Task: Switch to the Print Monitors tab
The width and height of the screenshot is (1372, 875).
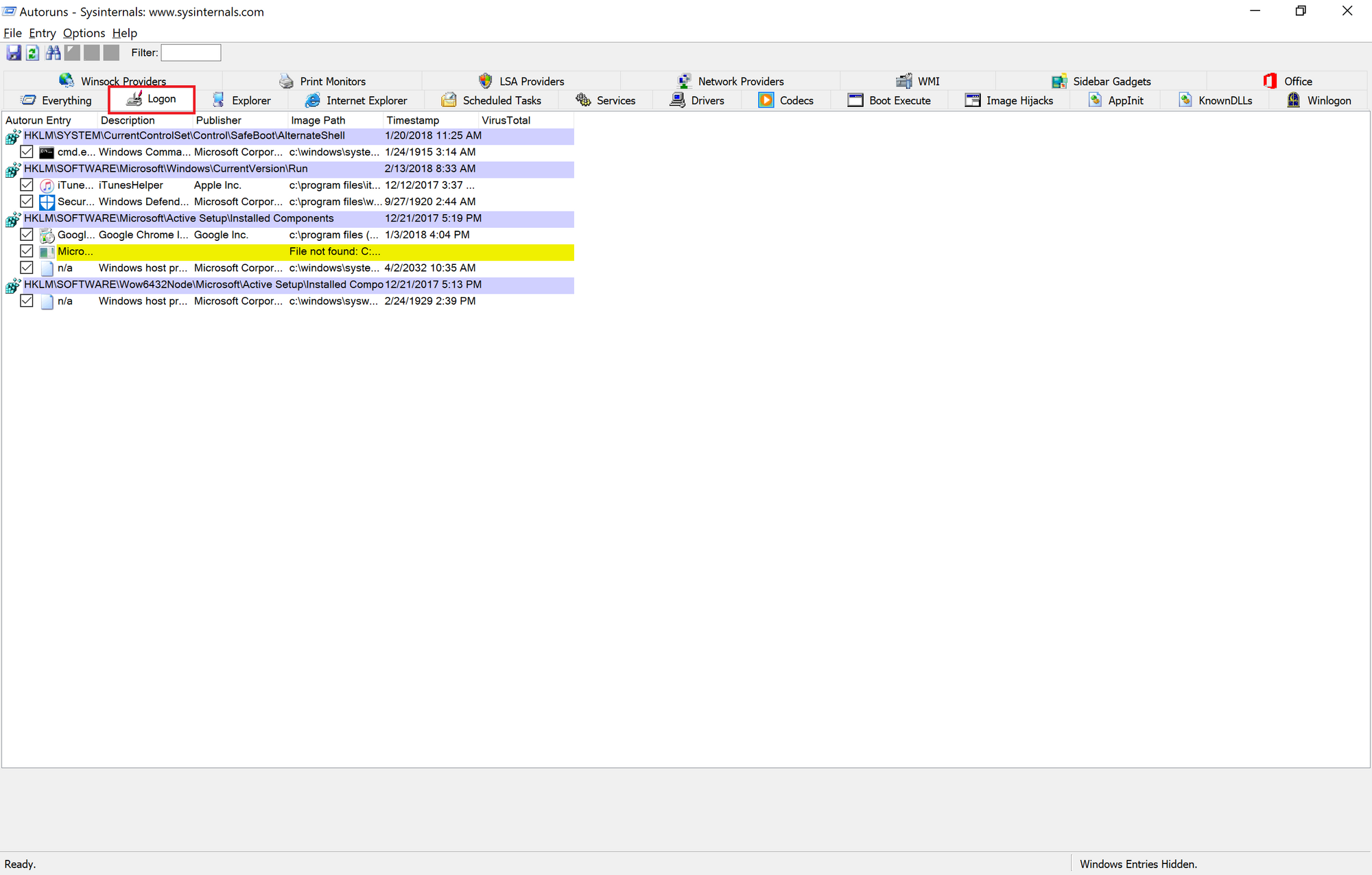Action: [322, 81]
